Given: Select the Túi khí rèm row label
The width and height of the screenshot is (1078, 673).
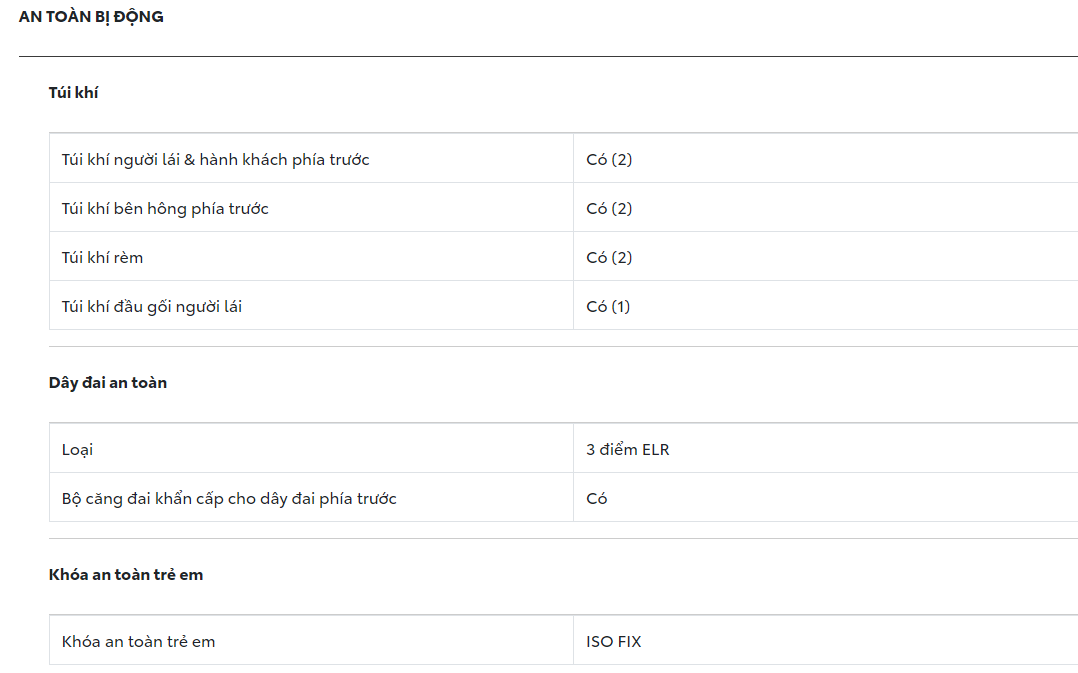Looking at the screenshot, I should point(102,258).
